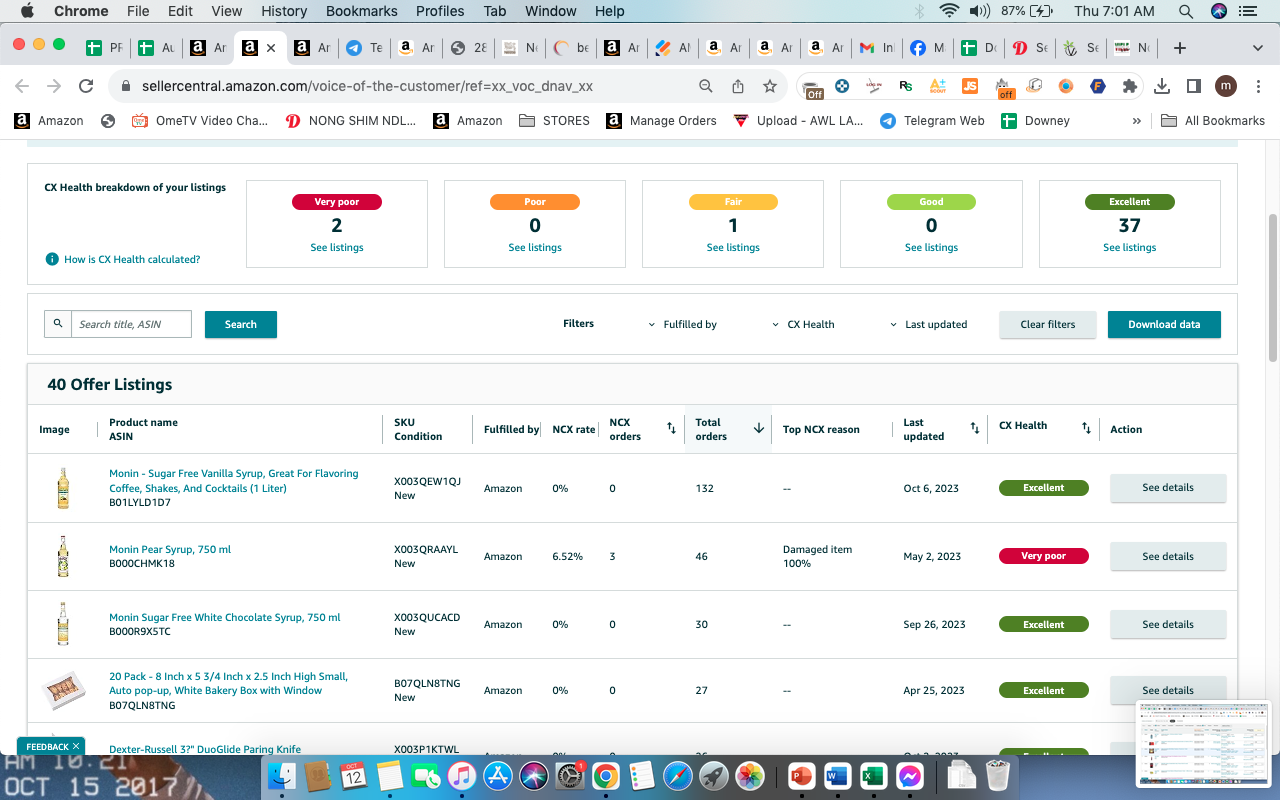Open App Store in the Dock
The image size is (1280, 800).
497,775
